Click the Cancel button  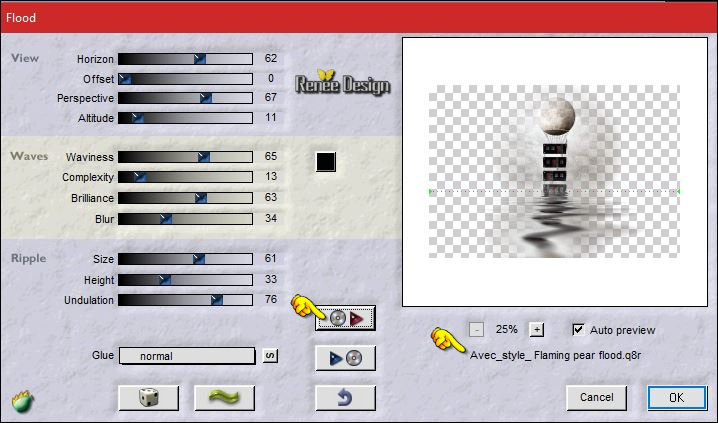coord(597,397)
